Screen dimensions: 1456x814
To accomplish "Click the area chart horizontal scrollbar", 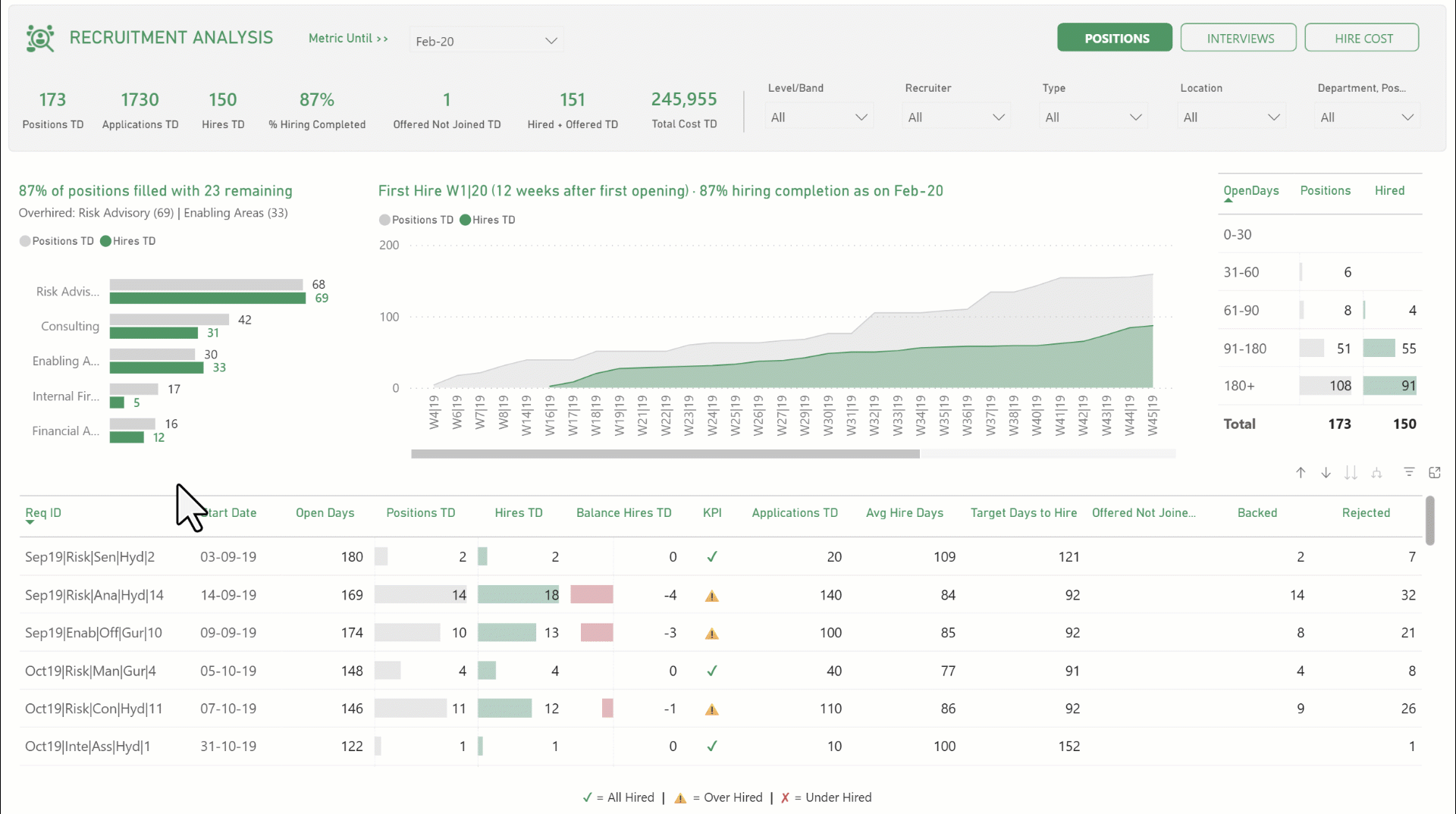I will [665, 454].
